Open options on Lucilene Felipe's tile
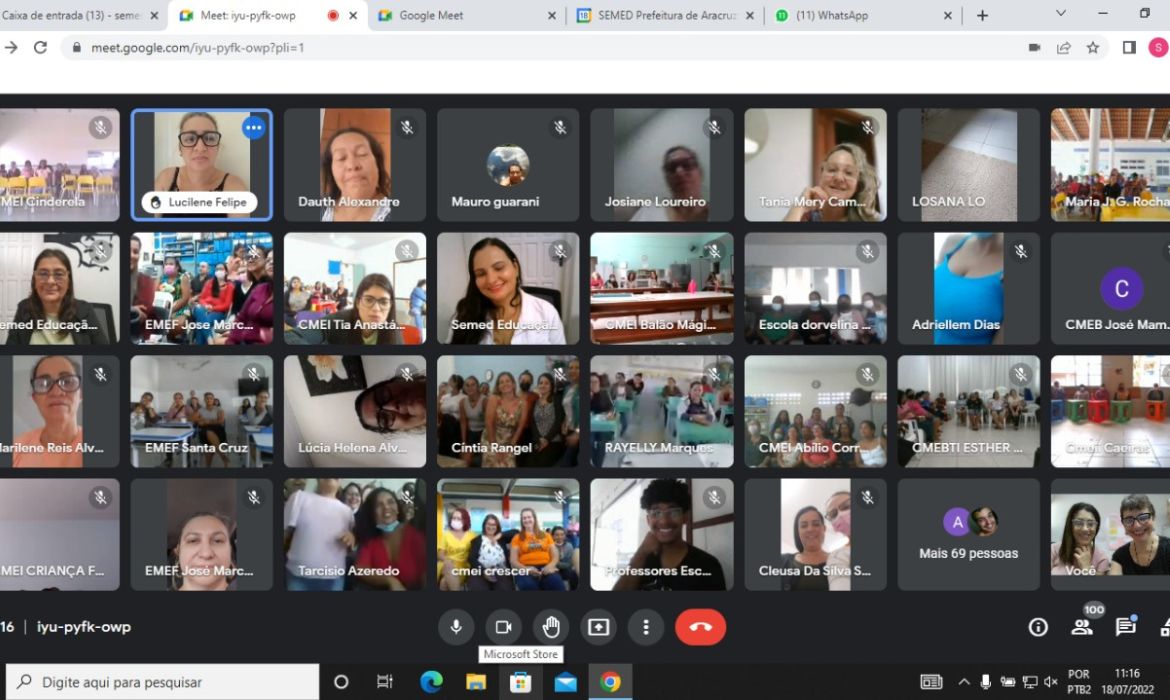 pos(254,128)
